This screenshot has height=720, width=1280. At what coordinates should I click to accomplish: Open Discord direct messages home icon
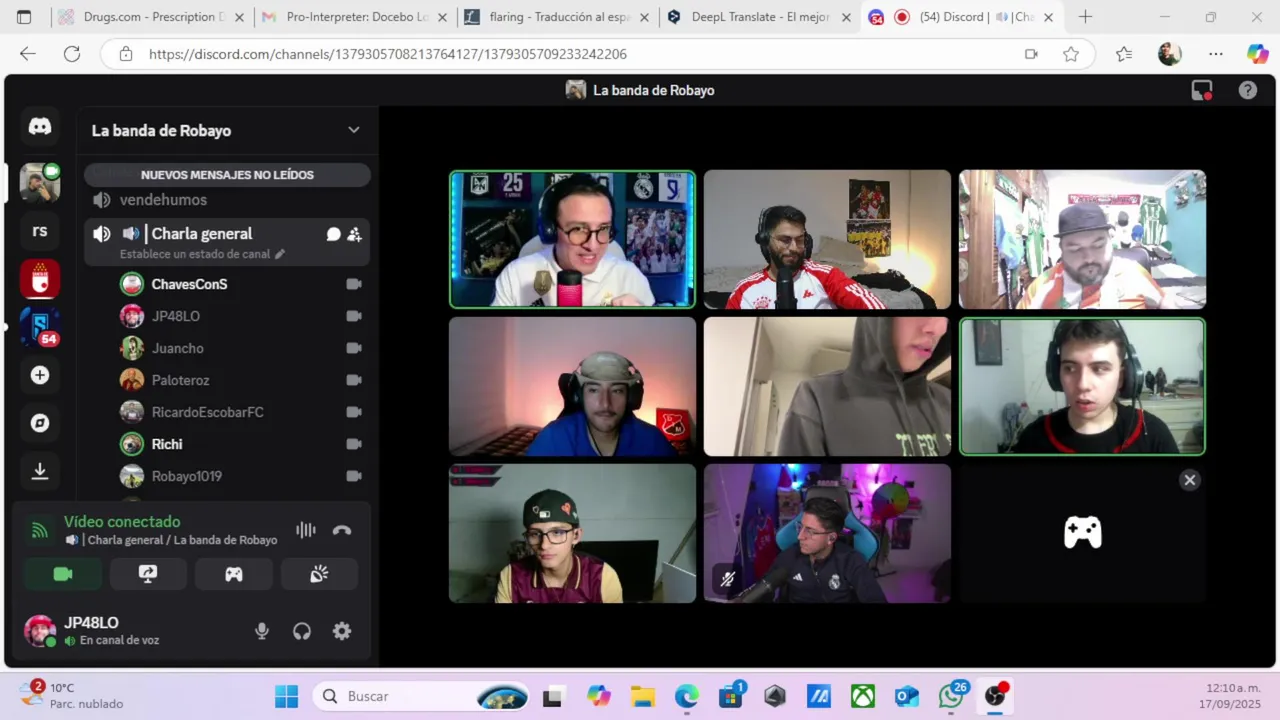40,127
